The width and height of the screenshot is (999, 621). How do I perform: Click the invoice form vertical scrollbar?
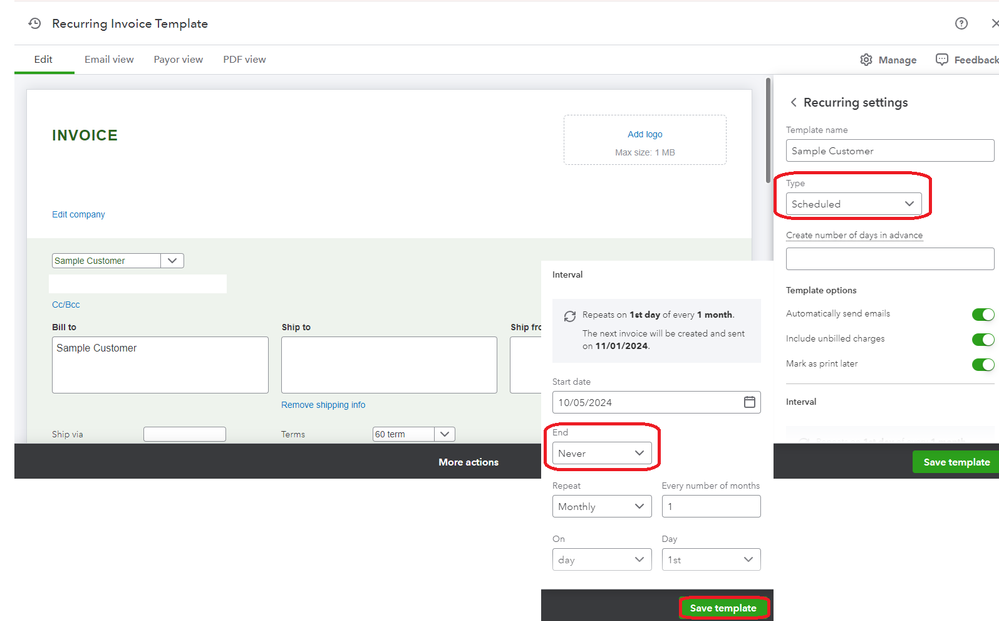[768, 131]
